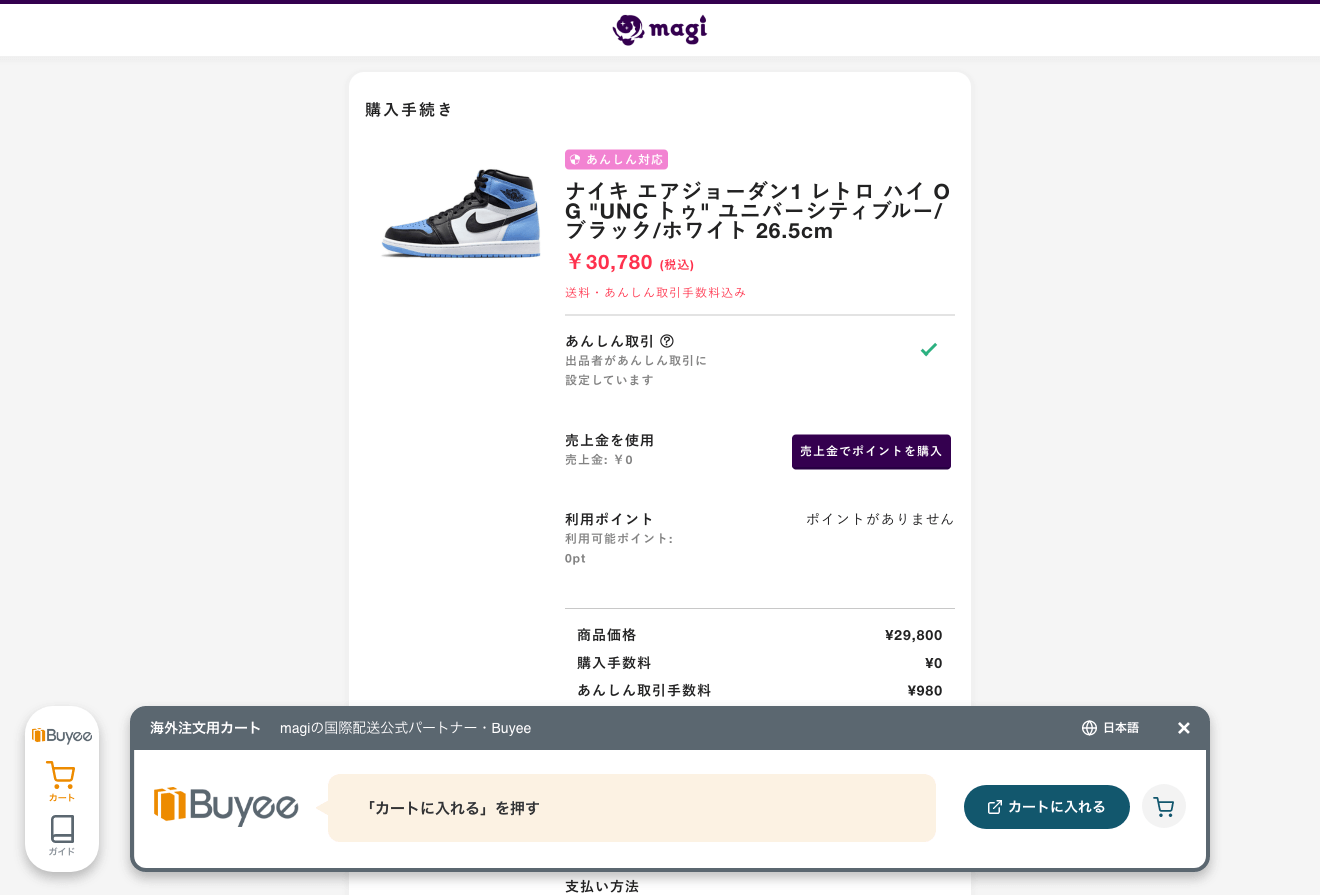Viewport: 1320px width, 895px height.
Task: Click the 海外注文用カート panel title
Action: (x=205, y=728)
